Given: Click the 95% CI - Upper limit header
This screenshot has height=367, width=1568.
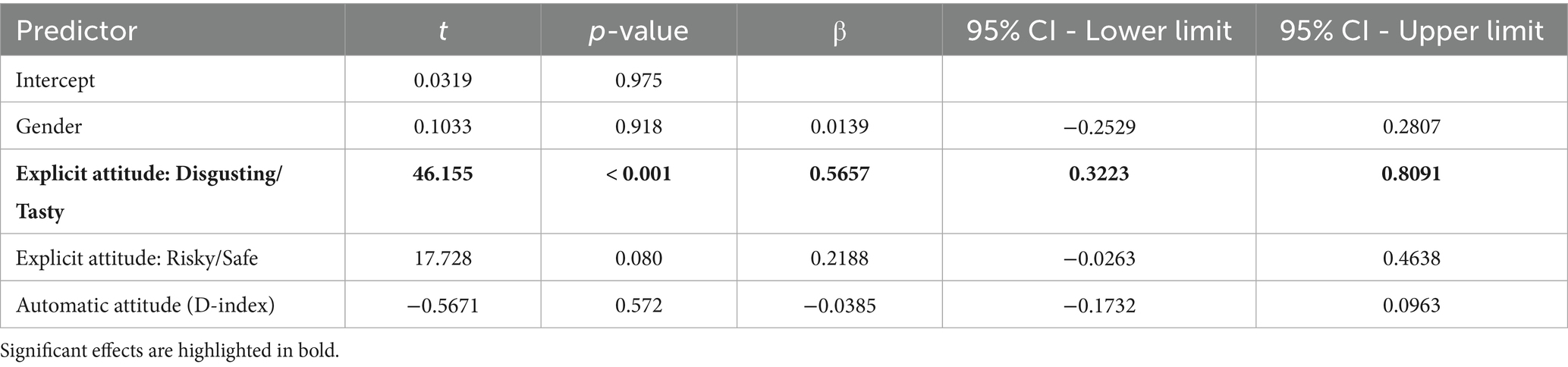Looking at the screenshot, I should [1411, 31].
